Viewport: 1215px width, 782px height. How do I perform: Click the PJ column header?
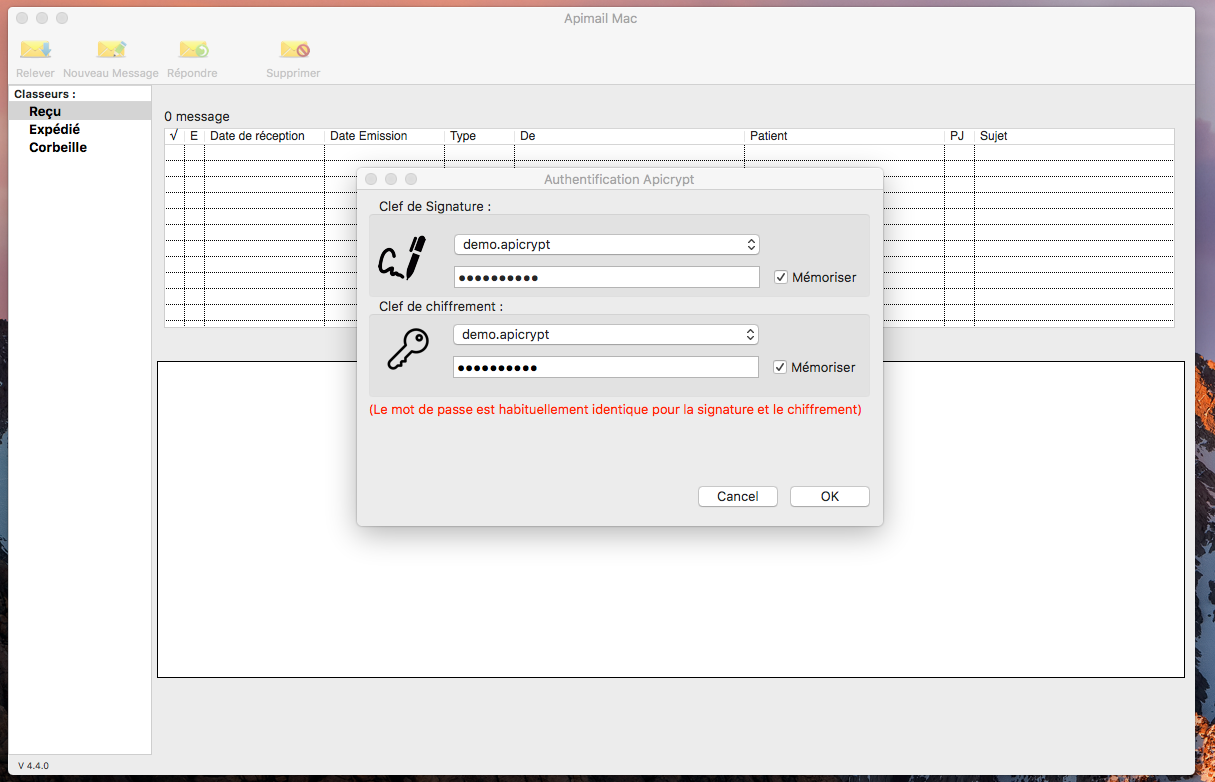[x=959, y=136]
